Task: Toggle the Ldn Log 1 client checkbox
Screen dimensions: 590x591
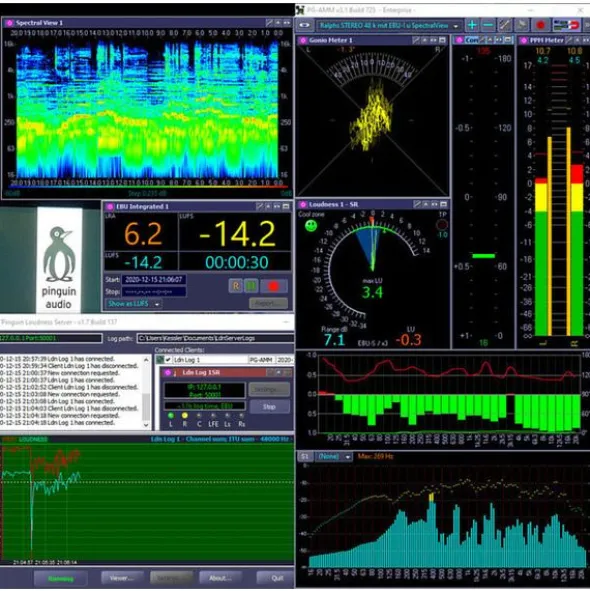Action: (168, 360)
